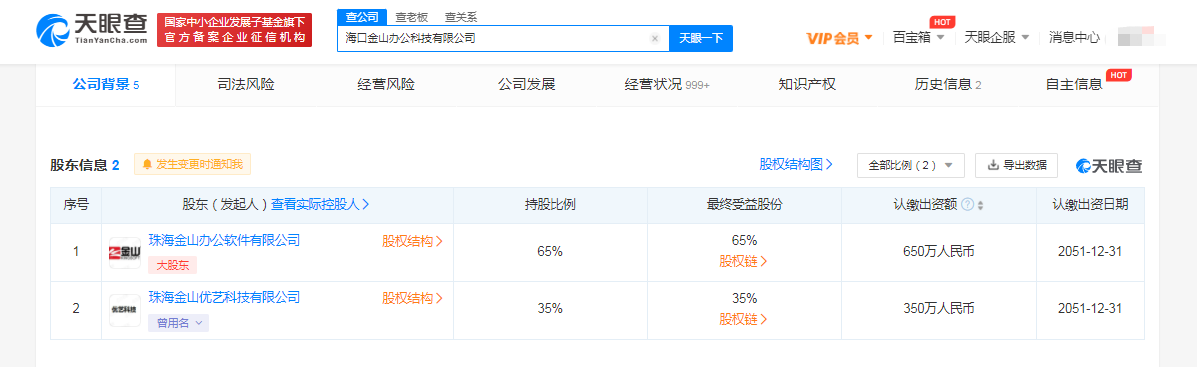
Task: Select the 查公司 search tab
Action: click(361, 18)
